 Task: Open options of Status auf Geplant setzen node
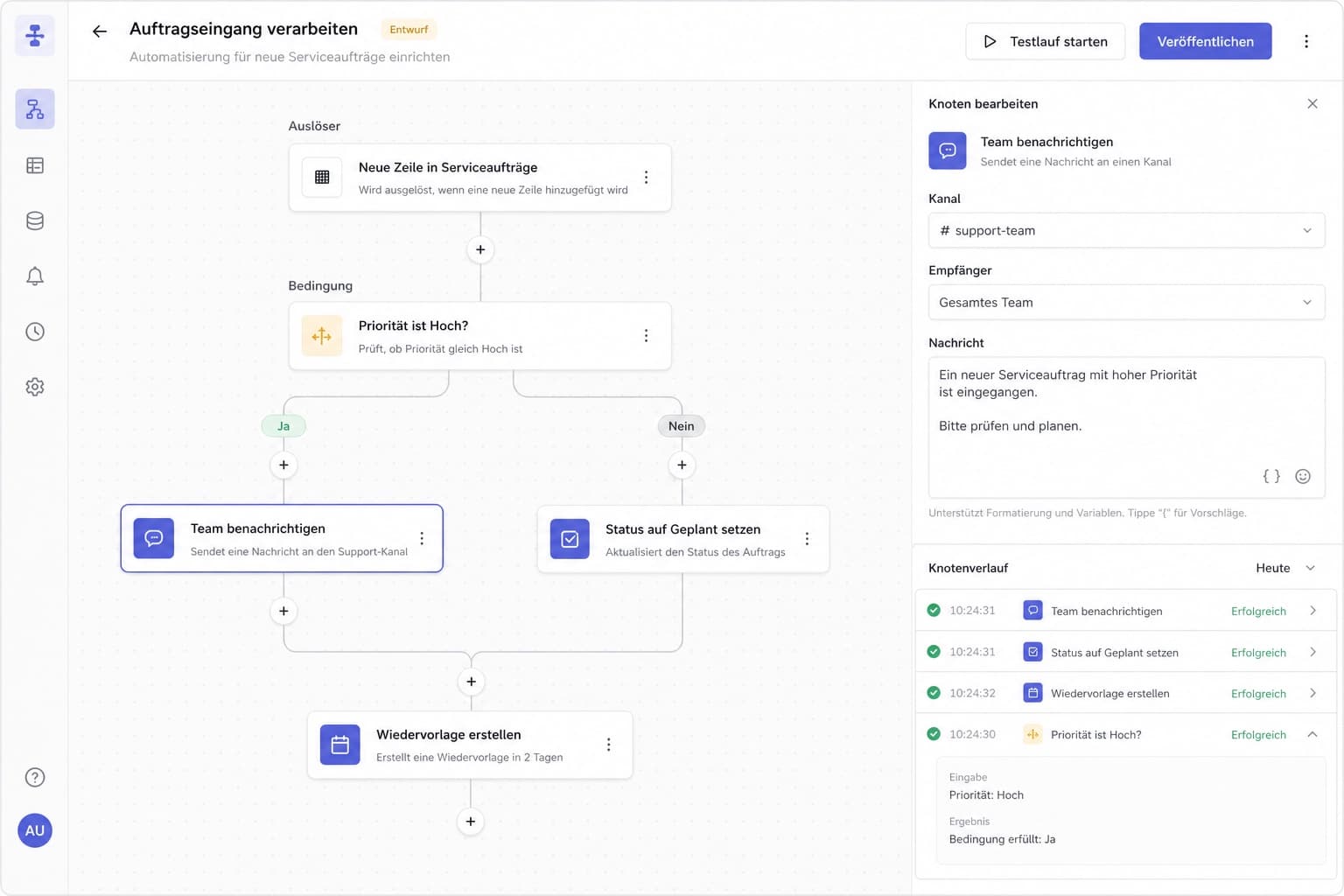point(807,539)
